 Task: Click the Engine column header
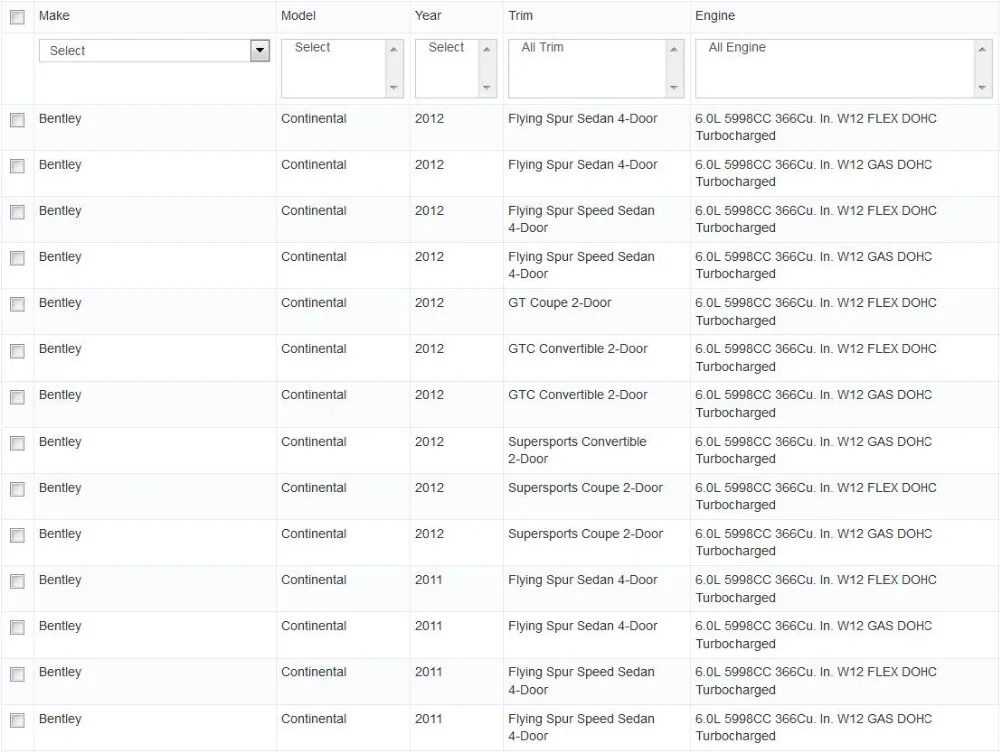[x=715, y=16]
